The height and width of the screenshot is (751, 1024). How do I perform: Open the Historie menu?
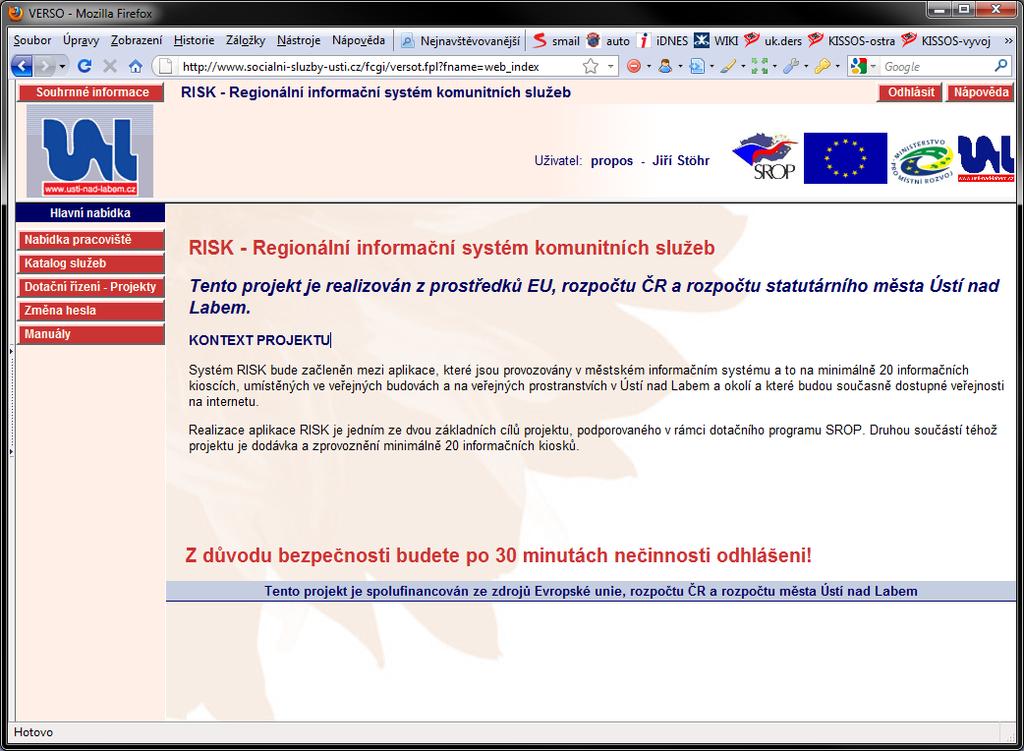194,40
